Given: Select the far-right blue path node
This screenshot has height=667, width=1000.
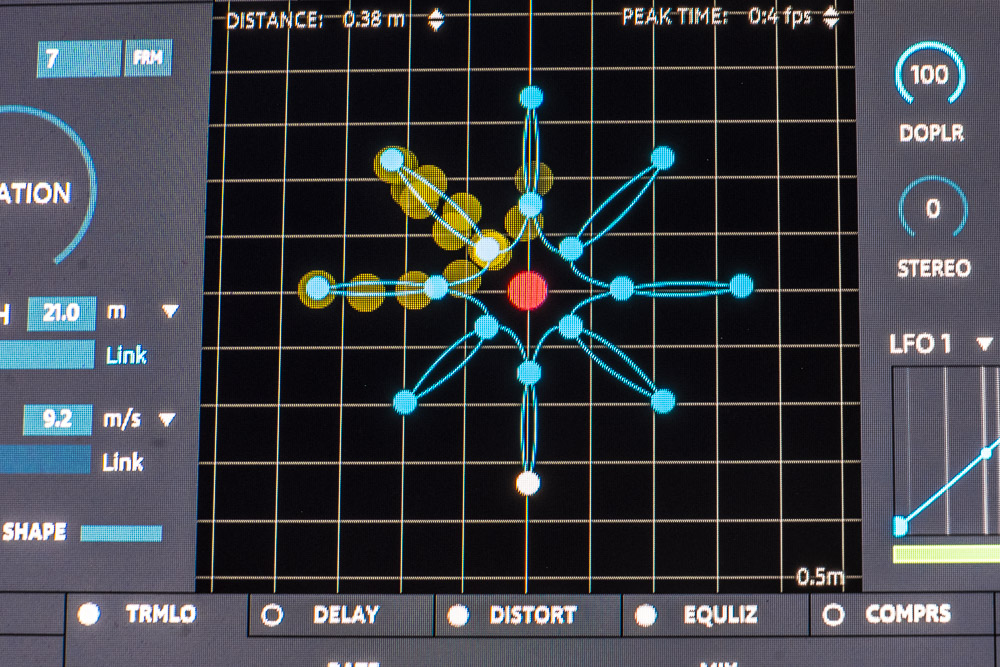Looking at the screenshot, I should coord(741,286).
